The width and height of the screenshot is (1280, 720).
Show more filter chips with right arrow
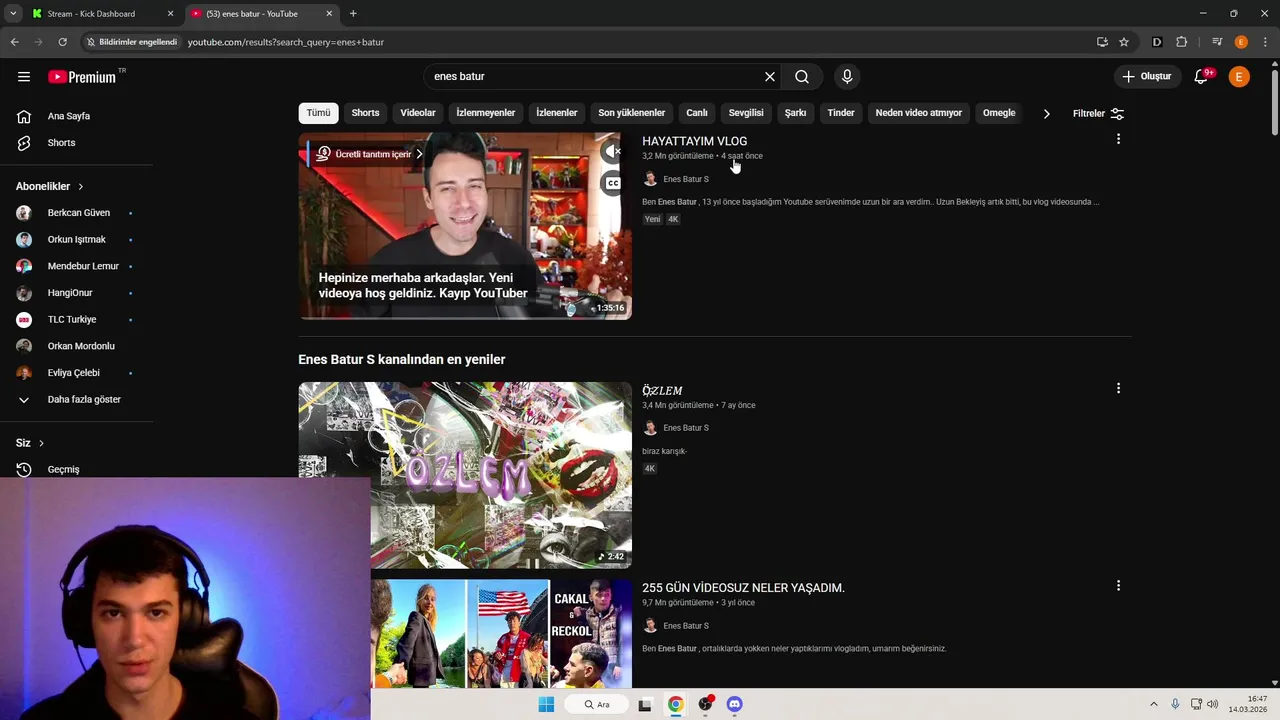click(x=1046, y=114)
